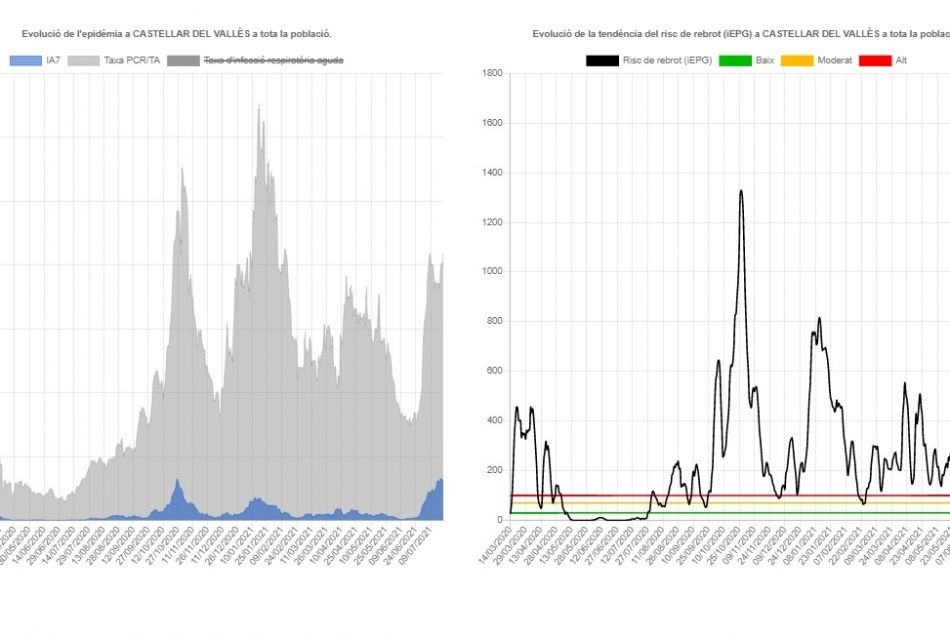Image resolution: width=950 pixels, height=634 pixels.
Task: Click the 09/06/2021 date on epidemic chart
Action: [x=387, y=546]
